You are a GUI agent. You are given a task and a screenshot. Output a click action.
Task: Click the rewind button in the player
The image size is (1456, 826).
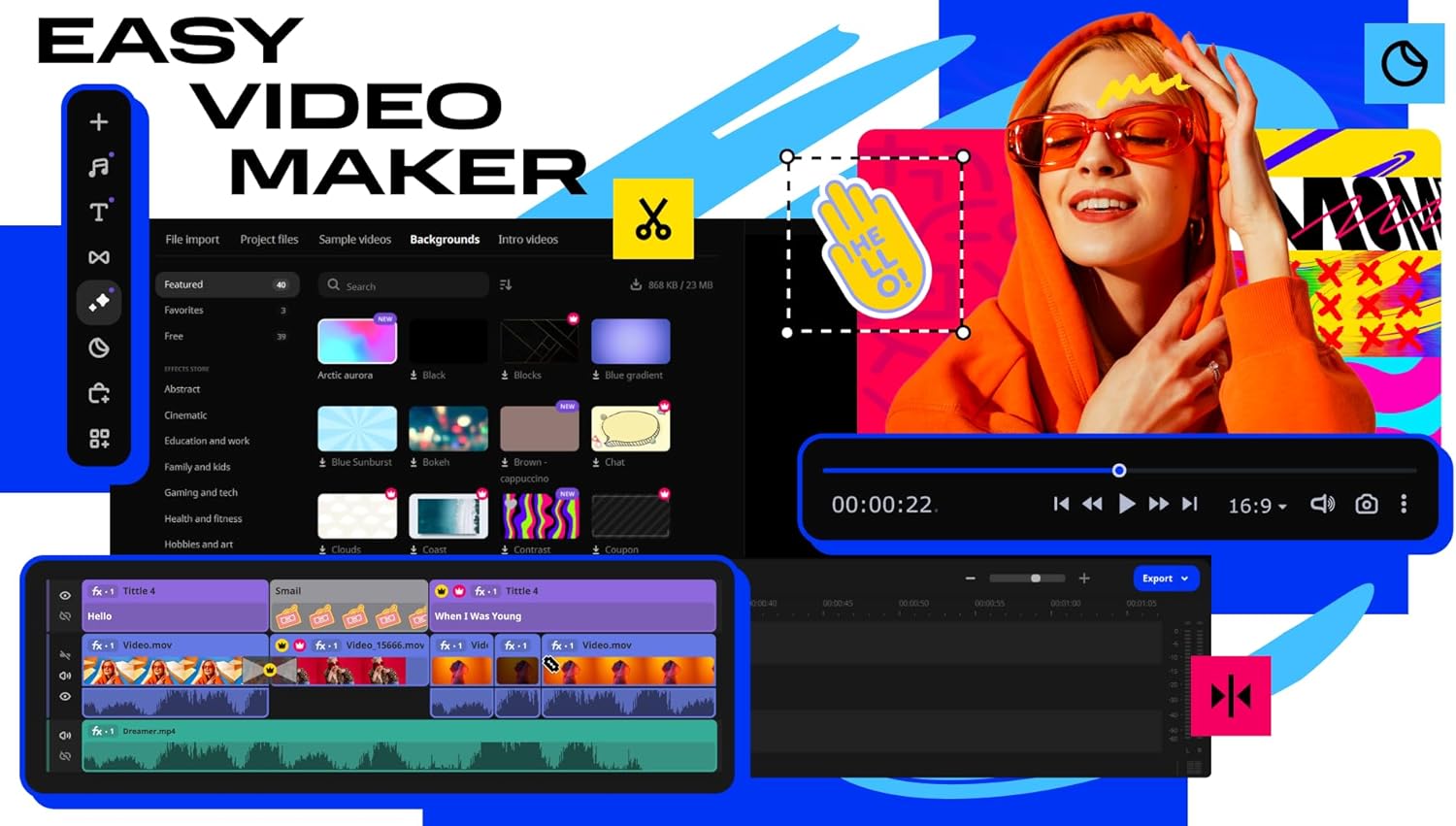(1092, 504)
